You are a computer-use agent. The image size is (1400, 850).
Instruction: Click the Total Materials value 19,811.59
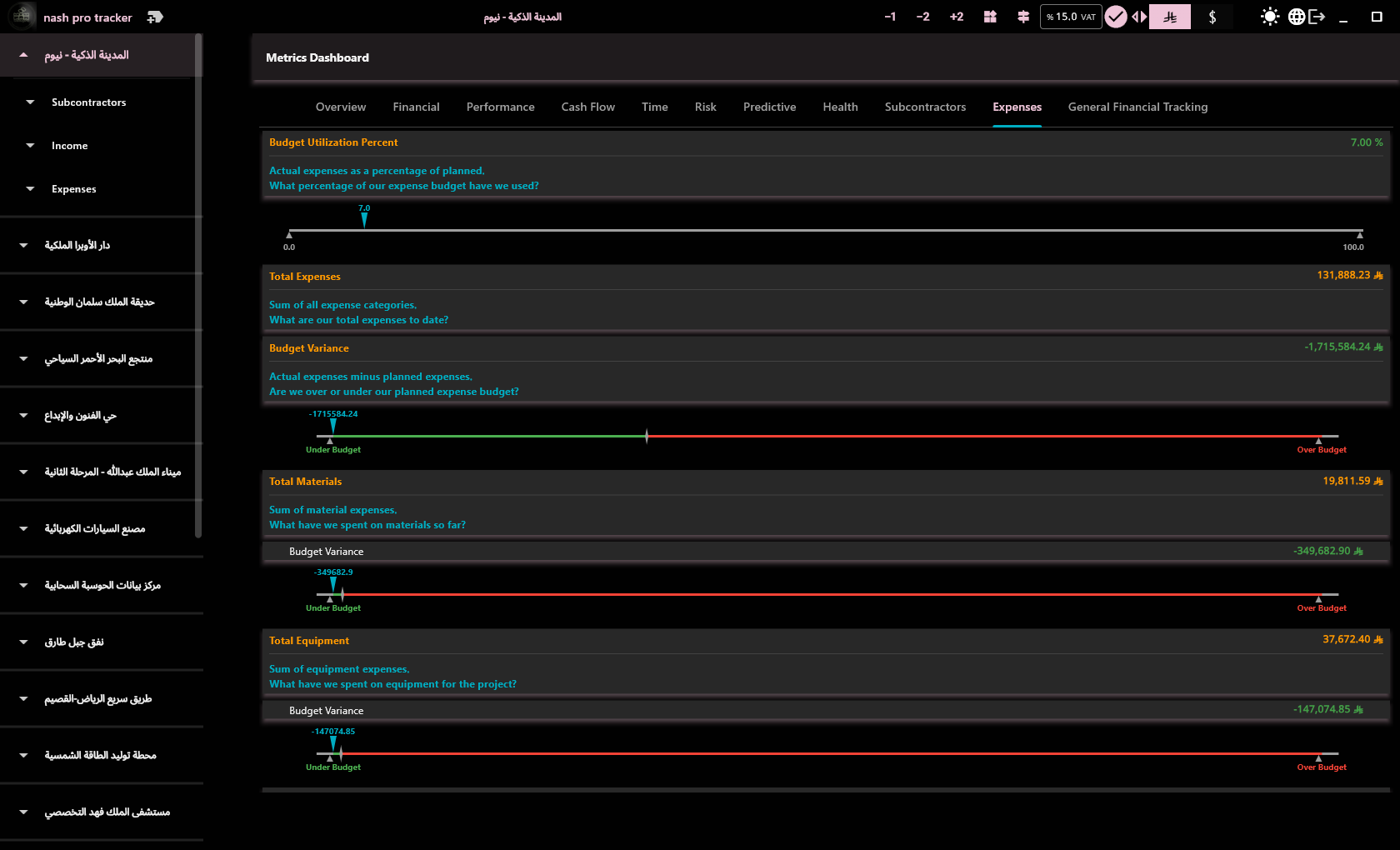(1352, 481)
